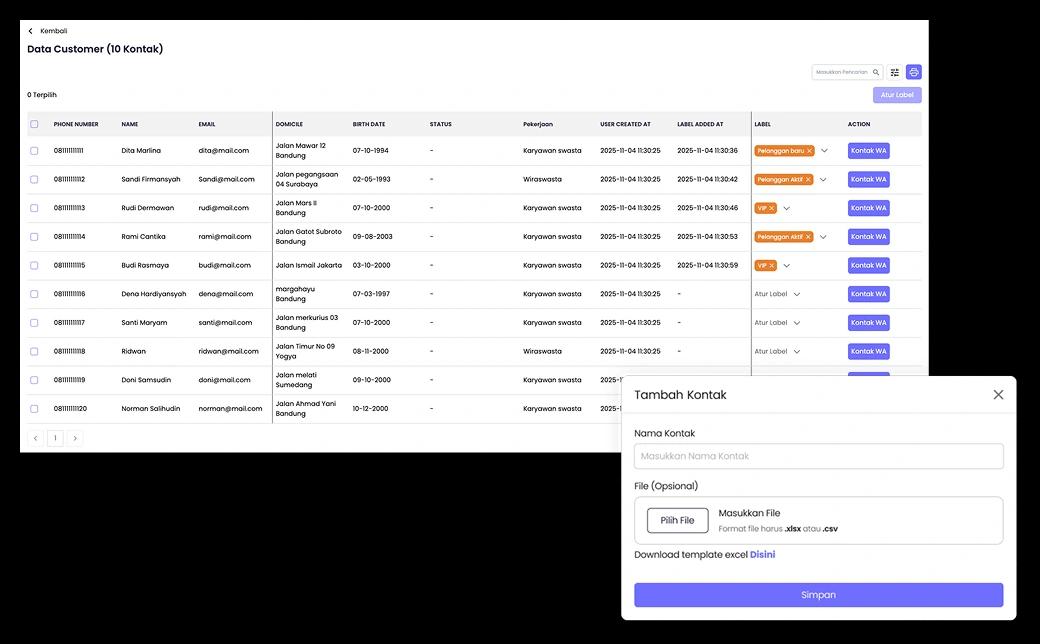
Task: Click the Nama Kontak input field
Action: coord(818,456)
